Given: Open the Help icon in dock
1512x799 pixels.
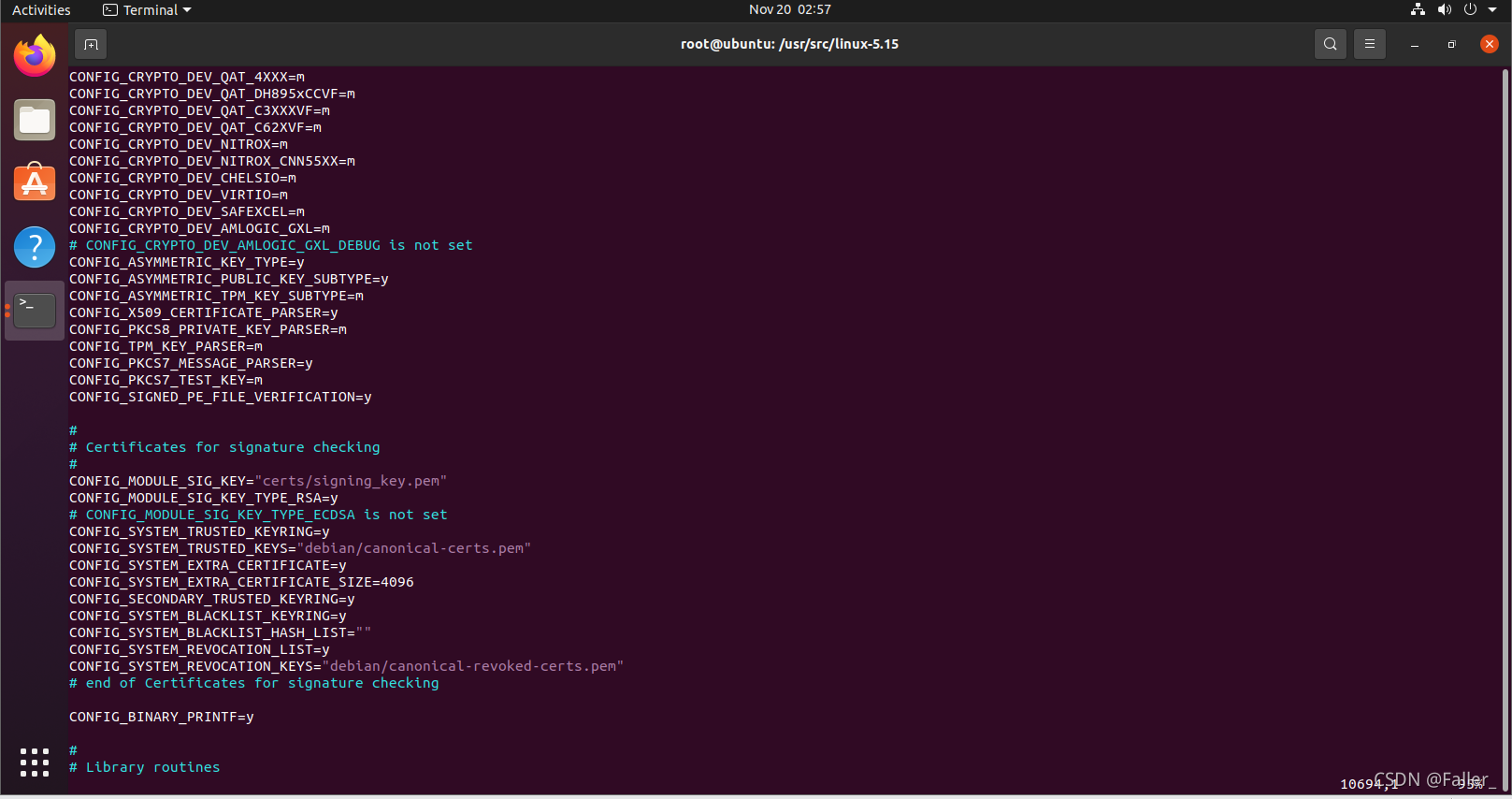Looking at the screenshot, I should coord(35,247).
